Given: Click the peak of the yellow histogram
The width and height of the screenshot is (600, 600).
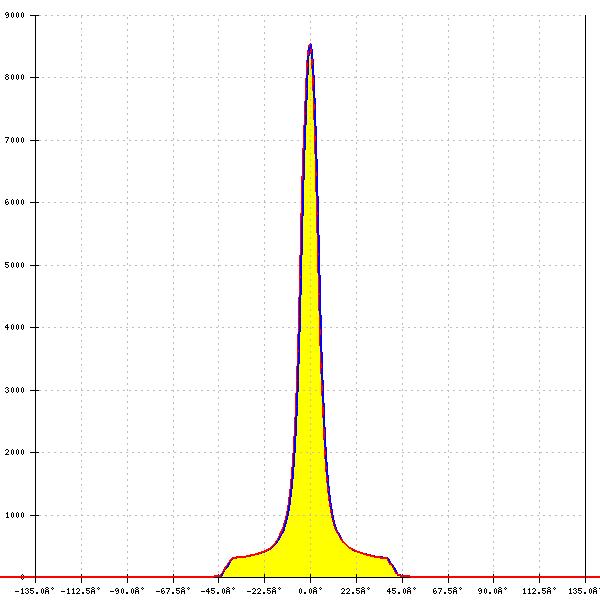Looking at the screenshot, I should (x=310, y=45).
